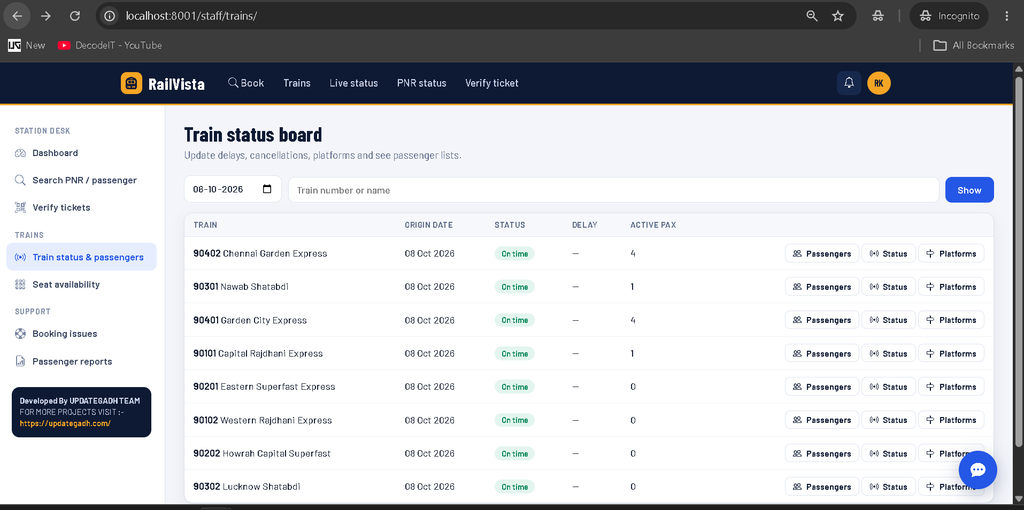Click the date field showing 08-10-2026

click(x=232, y=189)
